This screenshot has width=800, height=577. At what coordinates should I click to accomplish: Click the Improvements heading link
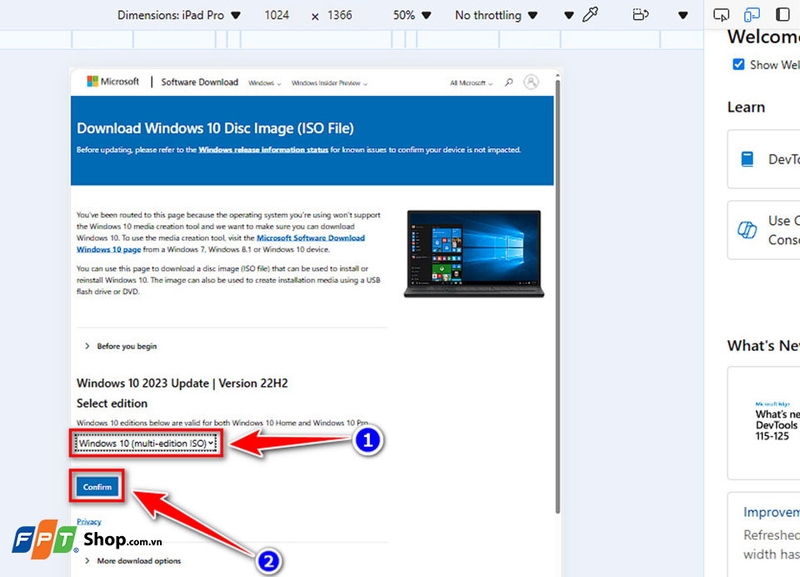click(x=771, y=512)
